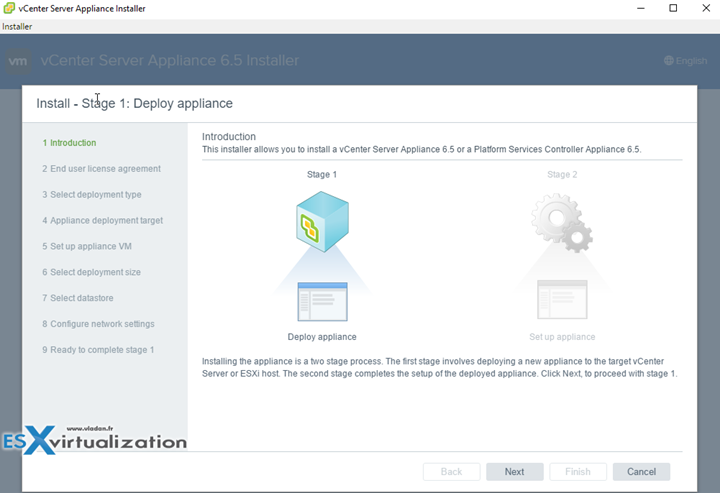Click the vCenter installer title bar app icon
This screenshot has height=493, width=720.
pyautogui.click(x=9, y=8)
